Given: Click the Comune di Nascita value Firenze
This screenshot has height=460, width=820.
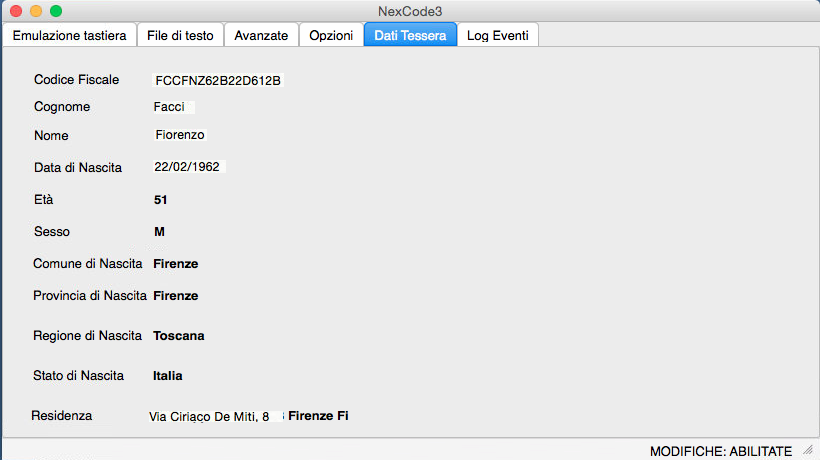Looking at the screenshot, I should 175,264.
